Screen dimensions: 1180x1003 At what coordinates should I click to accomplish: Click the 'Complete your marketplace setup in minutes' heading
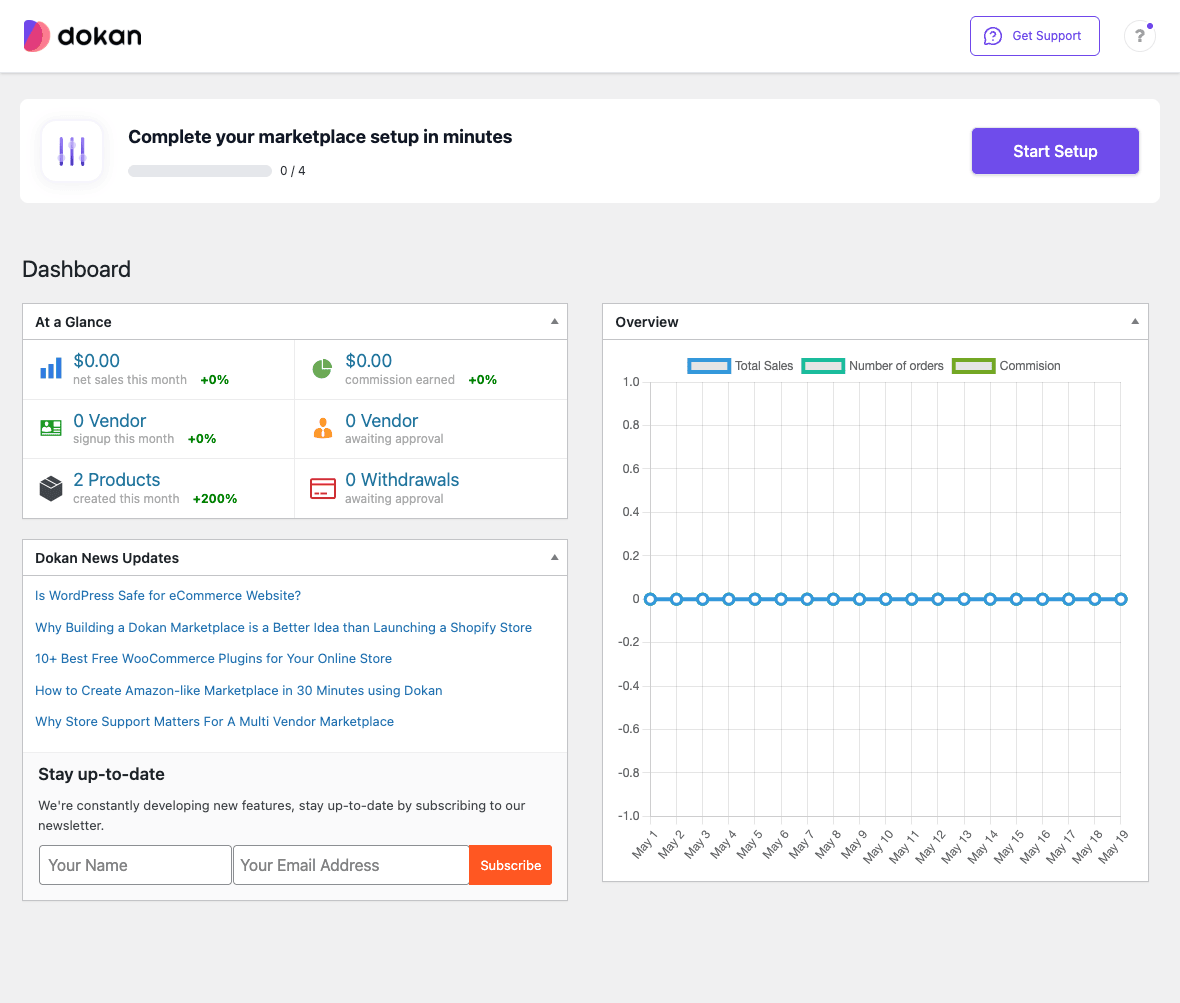(320, 137)
